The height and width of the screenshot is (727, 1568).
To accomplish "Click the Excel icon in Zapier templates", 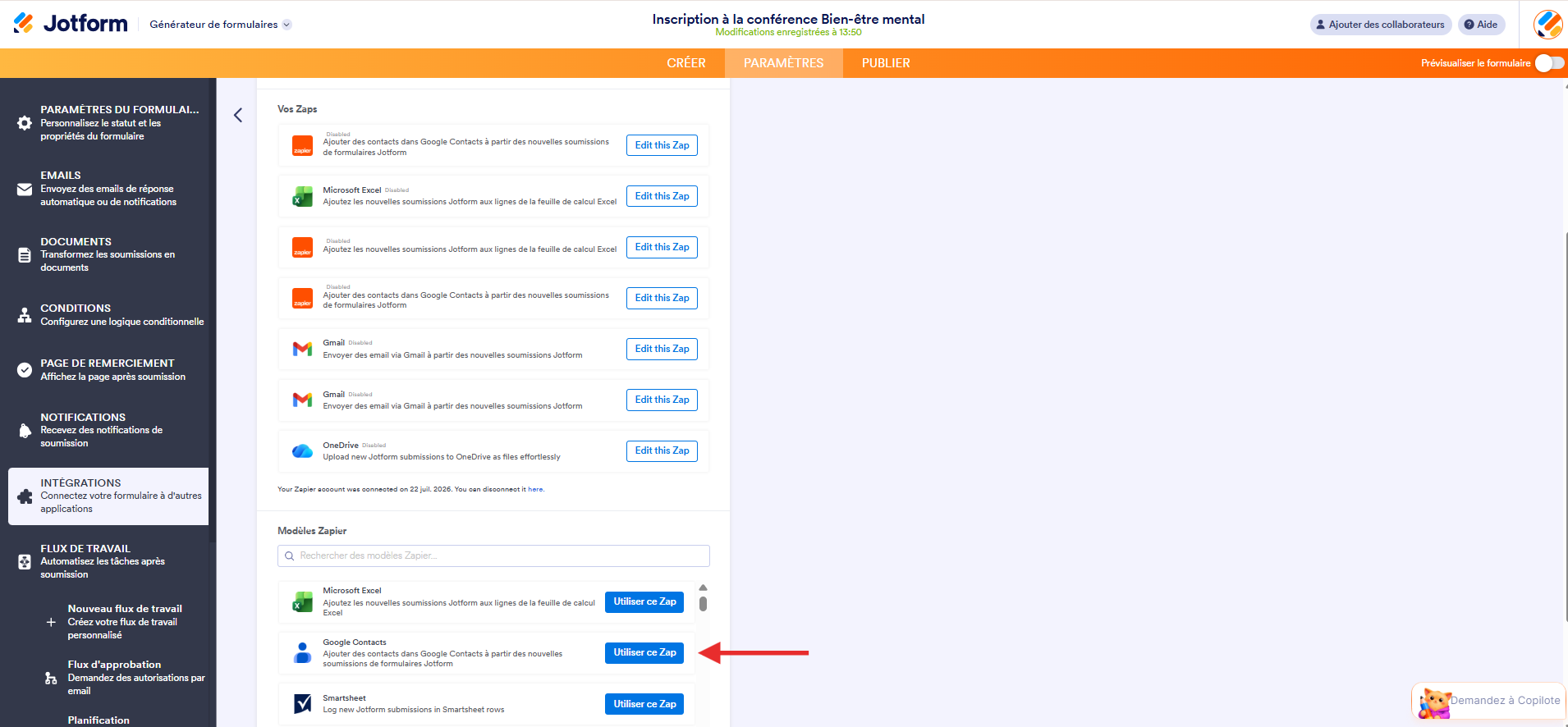I will [302, 602].
